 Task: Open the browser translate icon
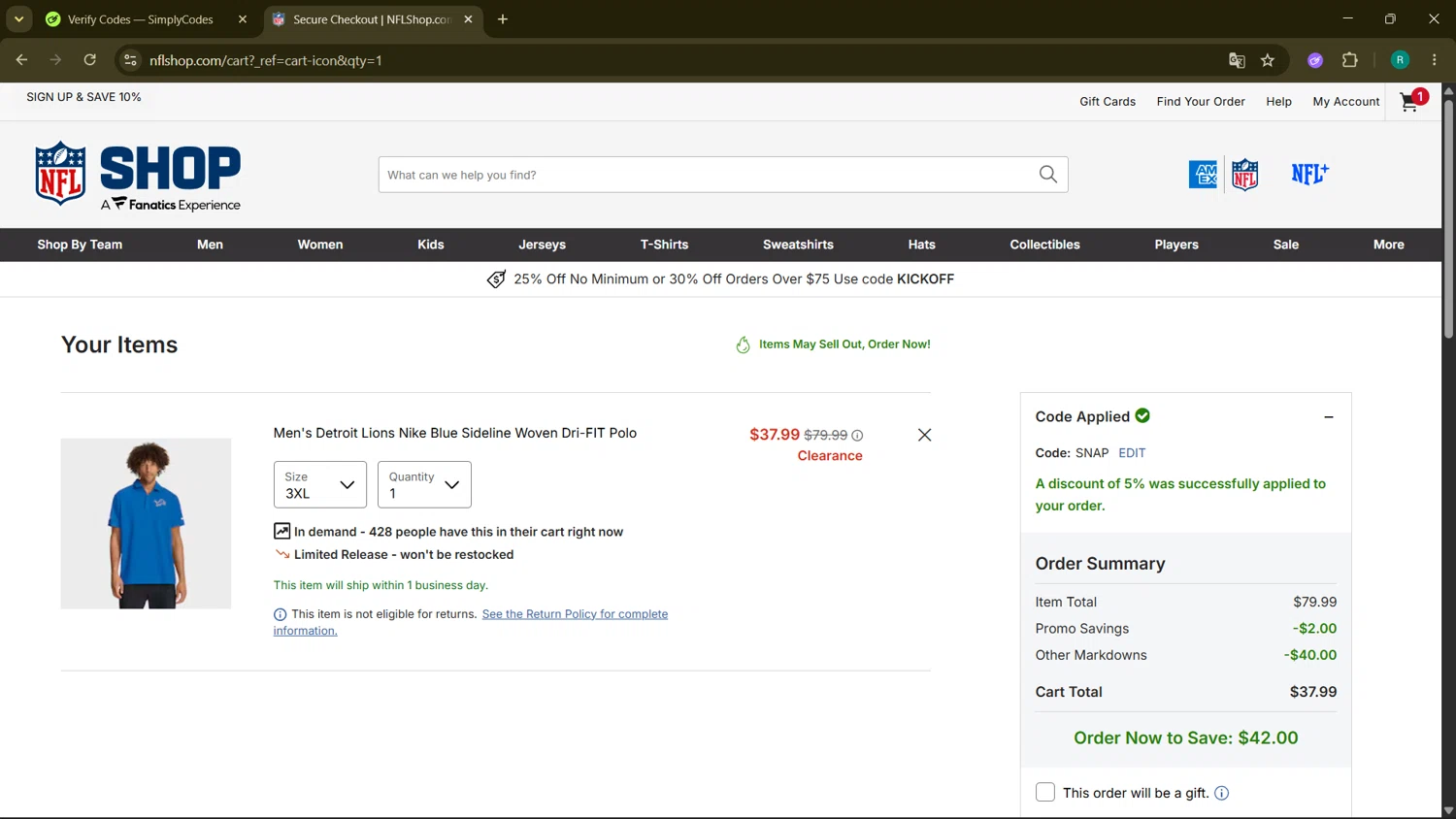(x=1237, y=60)
